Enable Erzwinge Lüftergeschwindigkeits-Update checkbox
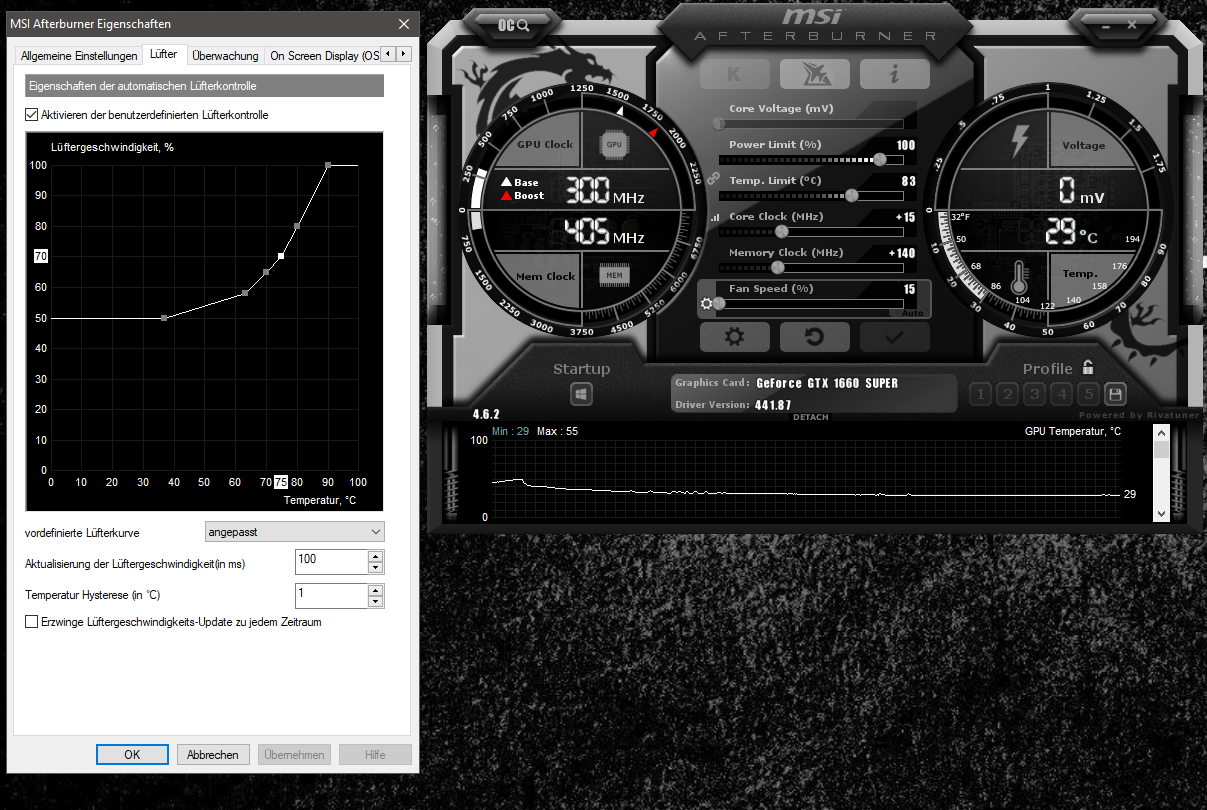 (x=31, y=622)
